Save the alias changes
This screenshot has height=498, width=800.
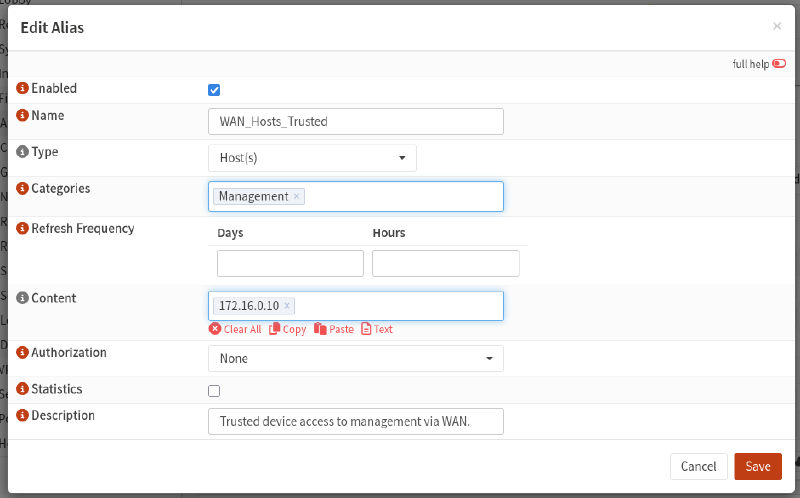(758, 466)
